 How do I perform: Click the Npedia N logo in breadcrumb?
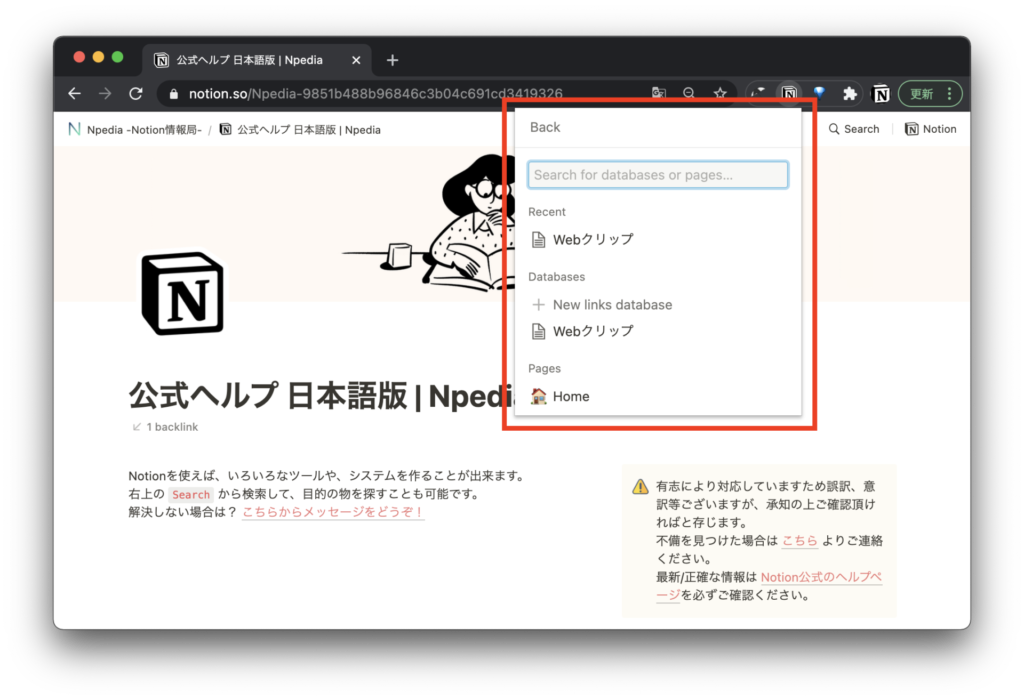[74, 129]
